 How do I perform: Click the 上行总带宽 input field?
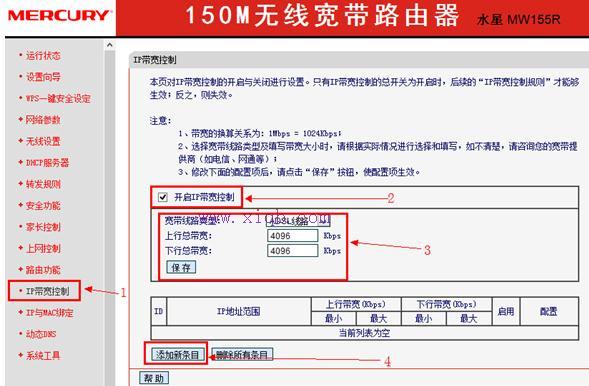point(293,236)
